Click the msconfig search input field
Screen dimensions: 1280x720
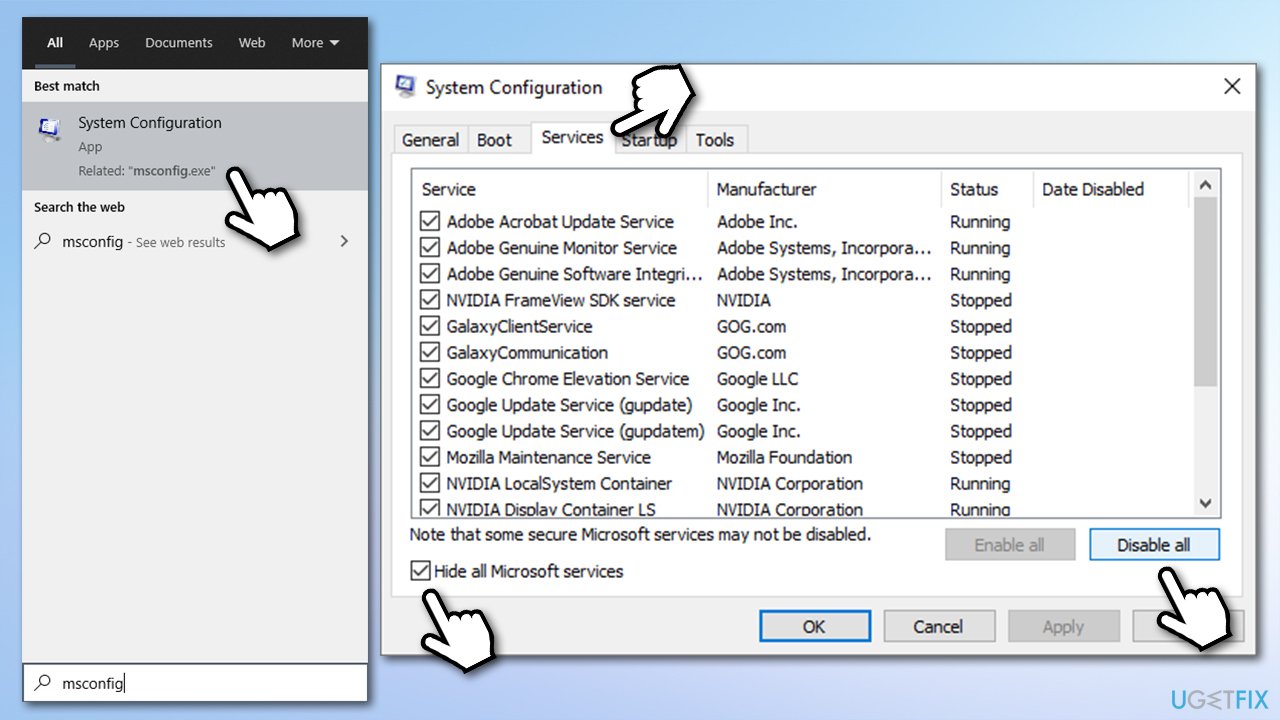pos(200,683)
